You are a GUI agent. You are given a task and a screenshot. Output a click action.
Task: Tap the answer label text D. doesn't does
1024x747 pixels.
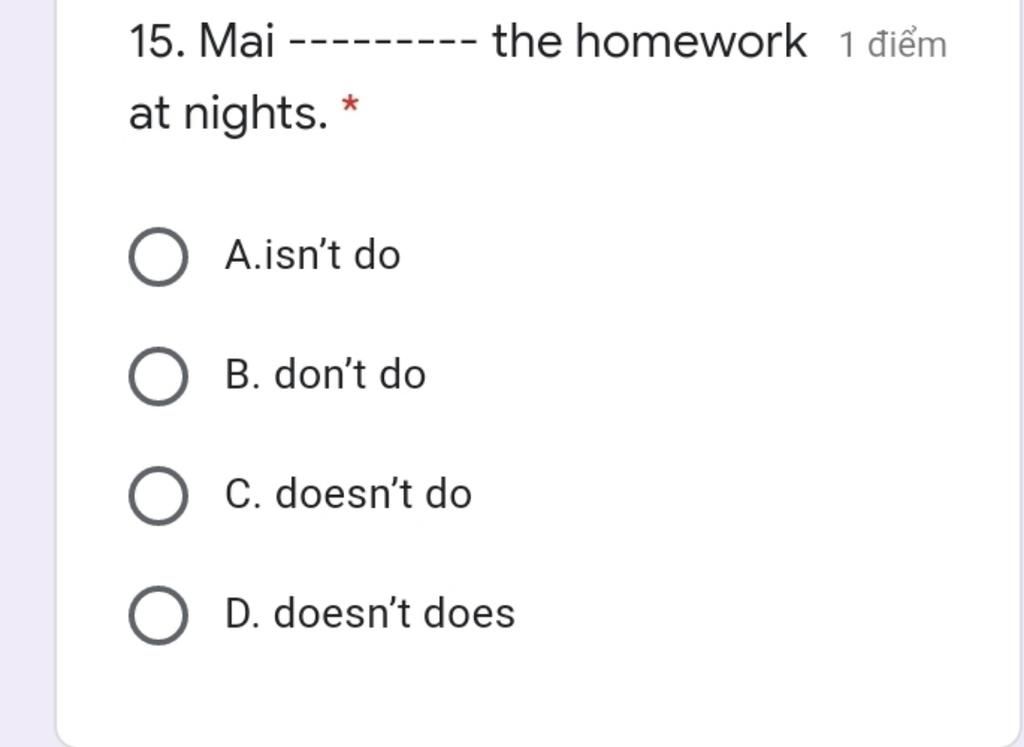point(370,613)
